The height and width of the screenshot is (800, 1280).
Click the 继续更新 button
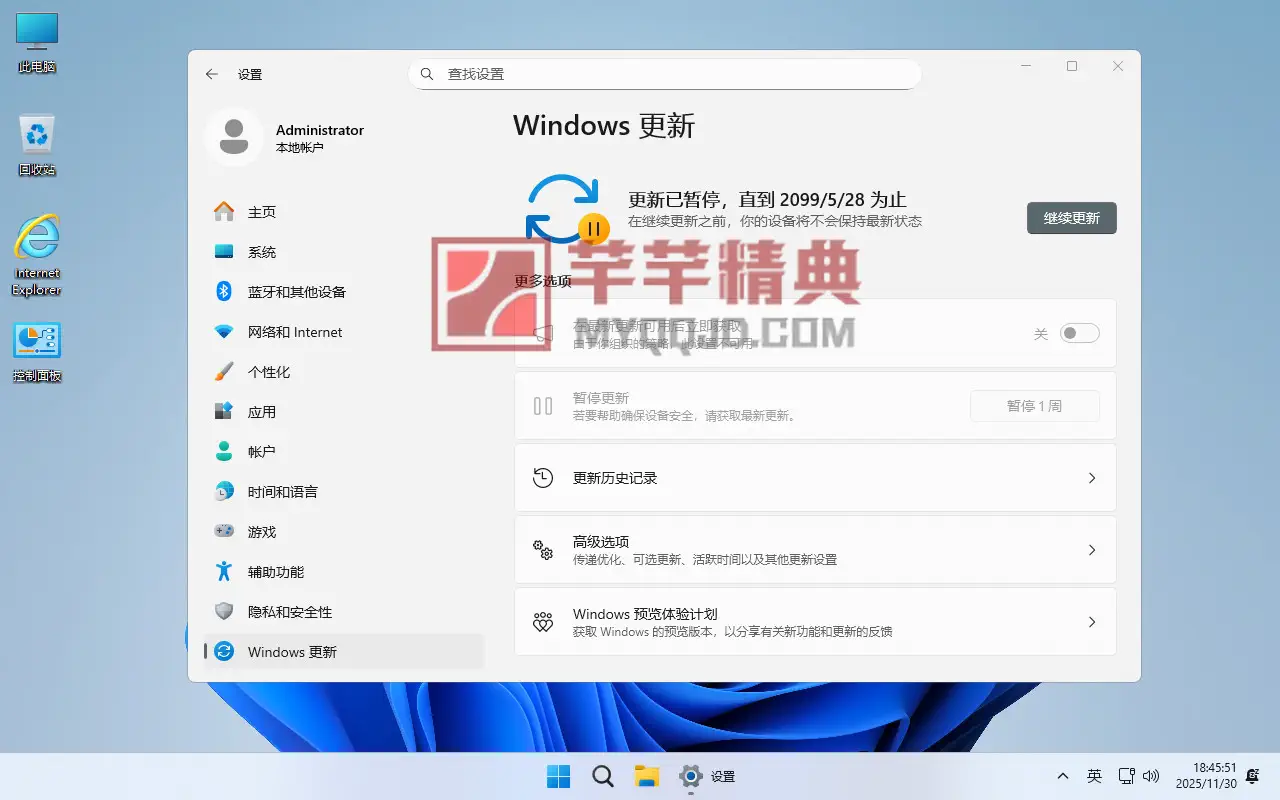[1071, 218]
